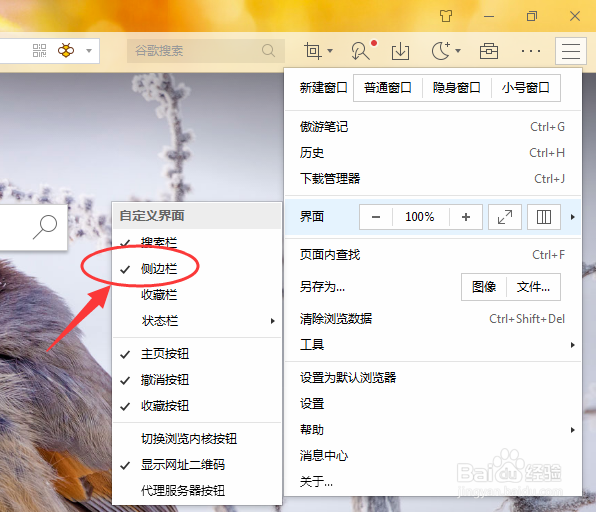Click the page search magnifier icon

click(45, 227)
